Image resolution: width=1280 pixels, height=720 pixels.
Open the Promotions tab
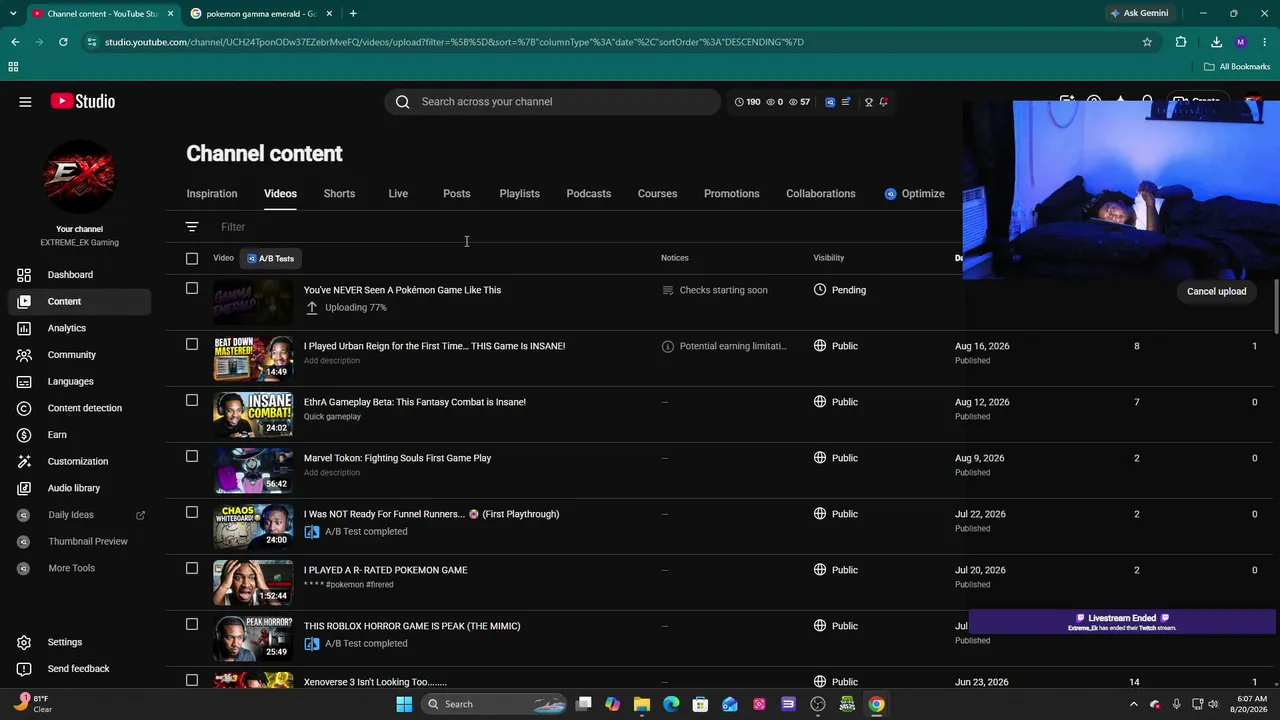pyautogui.click(x=731, y=194)
